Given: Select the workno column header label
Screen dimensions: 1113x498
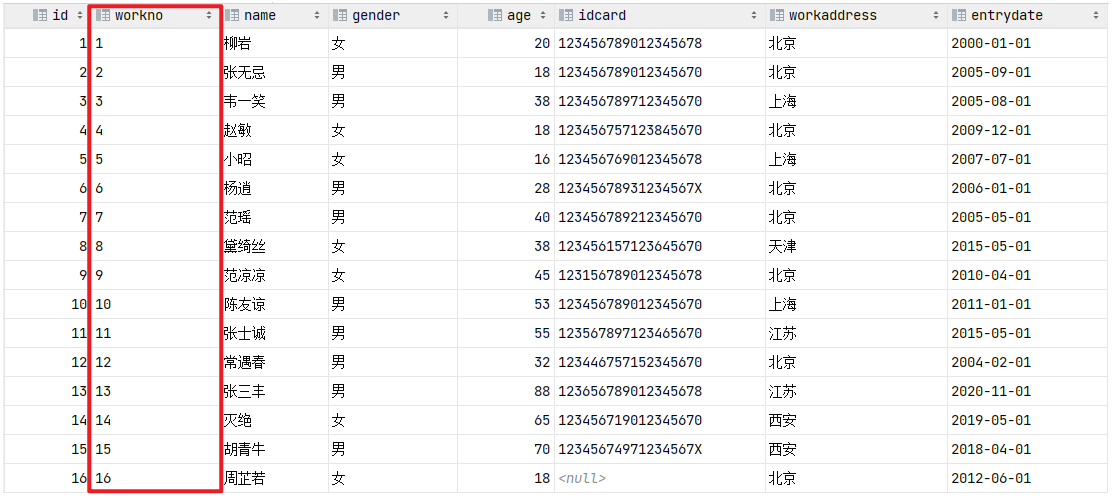Looking at the screenshot, I should pyautogui.click(x=138, y=15).
